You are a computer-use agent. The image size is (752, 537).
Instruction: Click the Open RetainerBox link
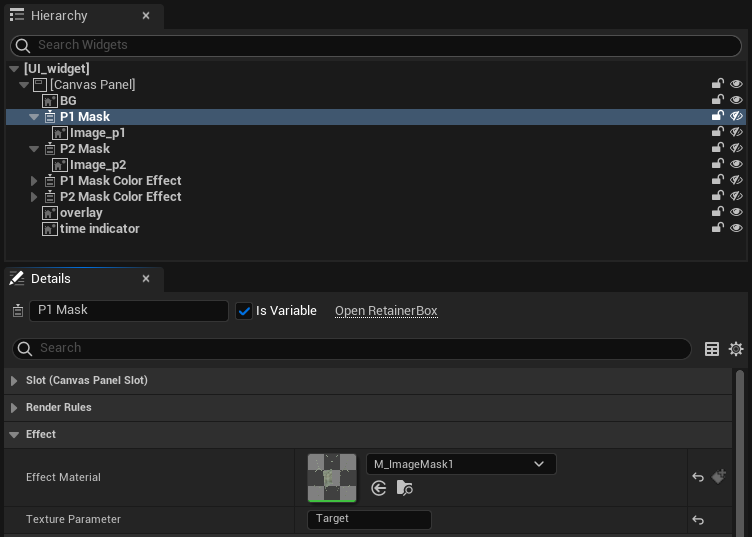(x=386, y=311)
